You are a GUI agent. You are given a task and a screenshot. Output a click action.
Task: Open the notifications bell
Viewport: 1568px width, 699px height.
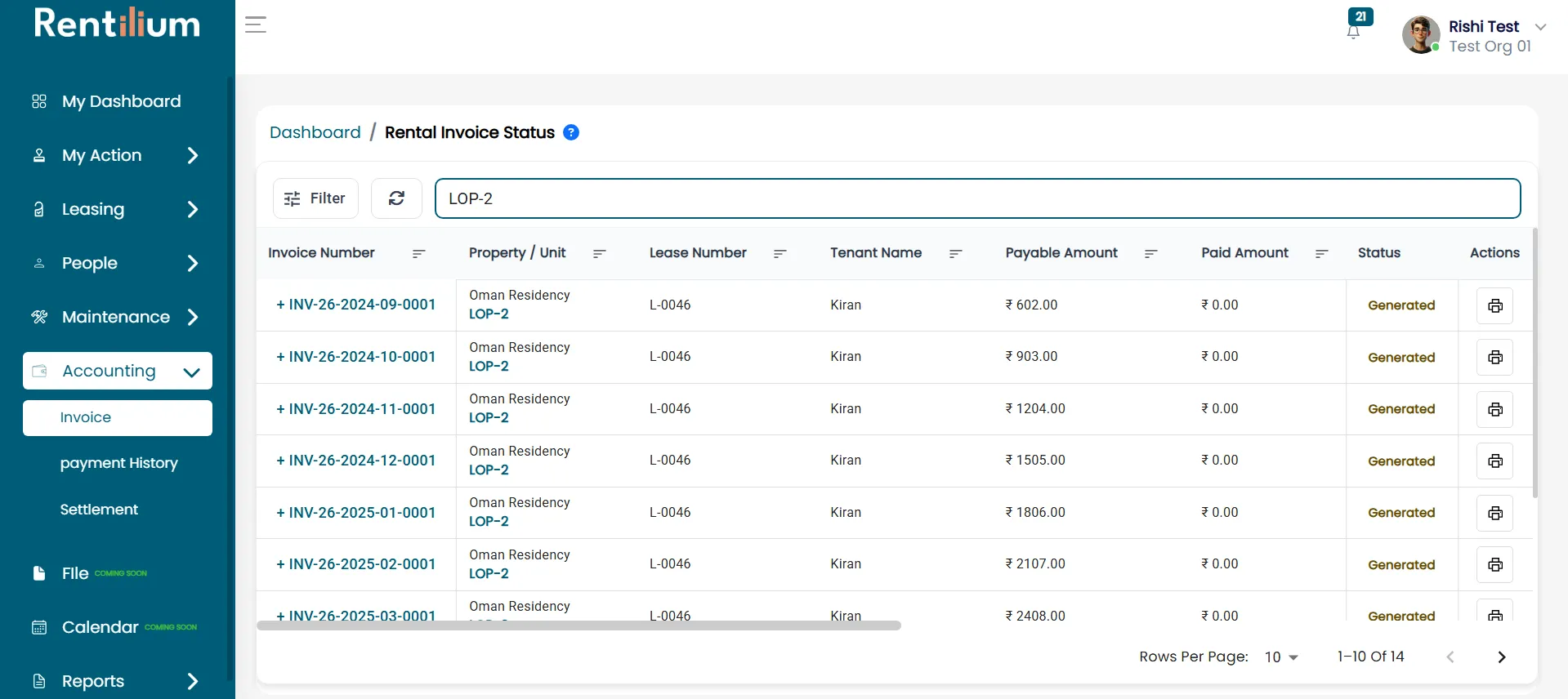(x=1354, y=32)
